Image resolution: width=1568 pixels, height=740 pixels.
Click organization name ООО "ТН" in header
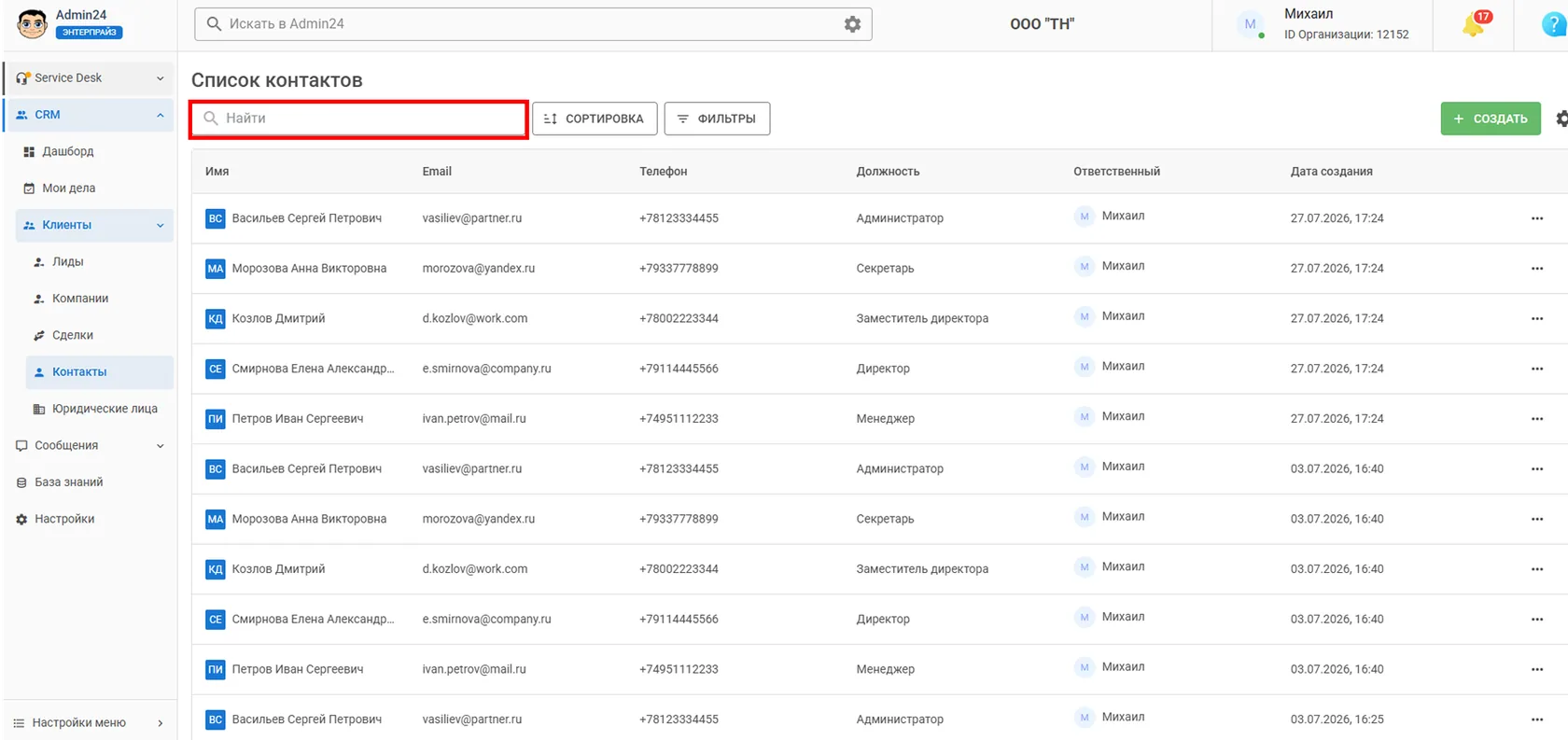coord(1042,24)
